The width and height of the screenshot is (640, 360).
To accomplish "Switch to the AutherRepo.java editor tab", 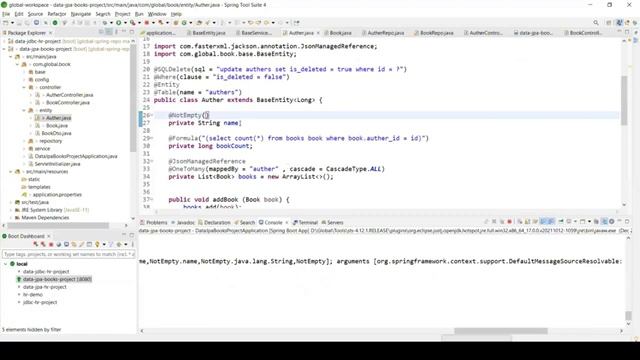I will click(x=383, y=33).
